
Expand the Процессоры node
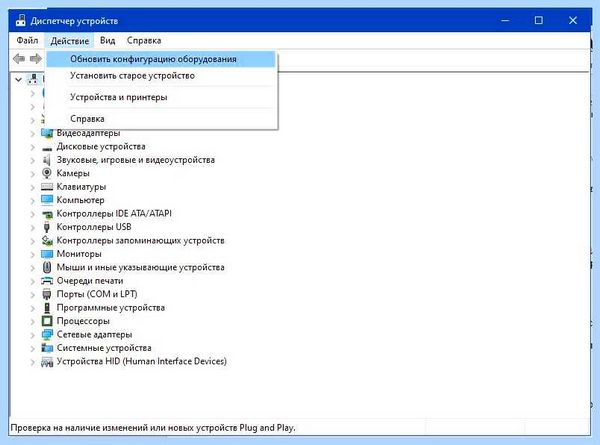click(33, 321)
